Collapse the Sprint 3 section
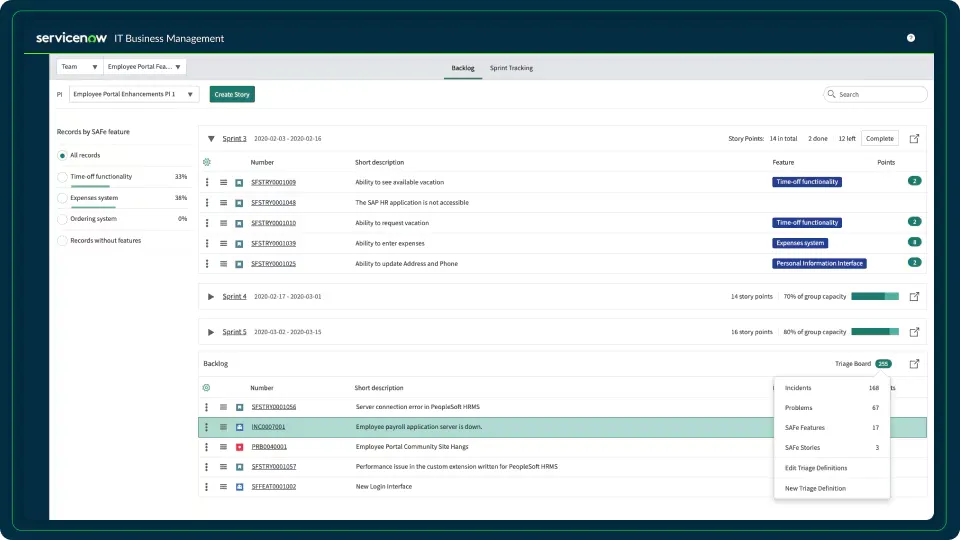The image size is (960, 540). pos(211,139)
